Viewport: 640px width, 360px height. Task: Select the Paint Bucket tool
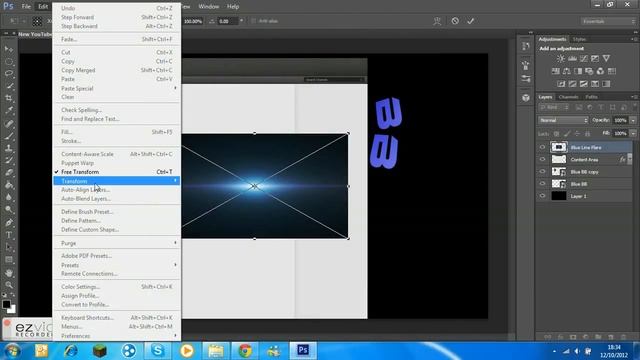(9, 185)
